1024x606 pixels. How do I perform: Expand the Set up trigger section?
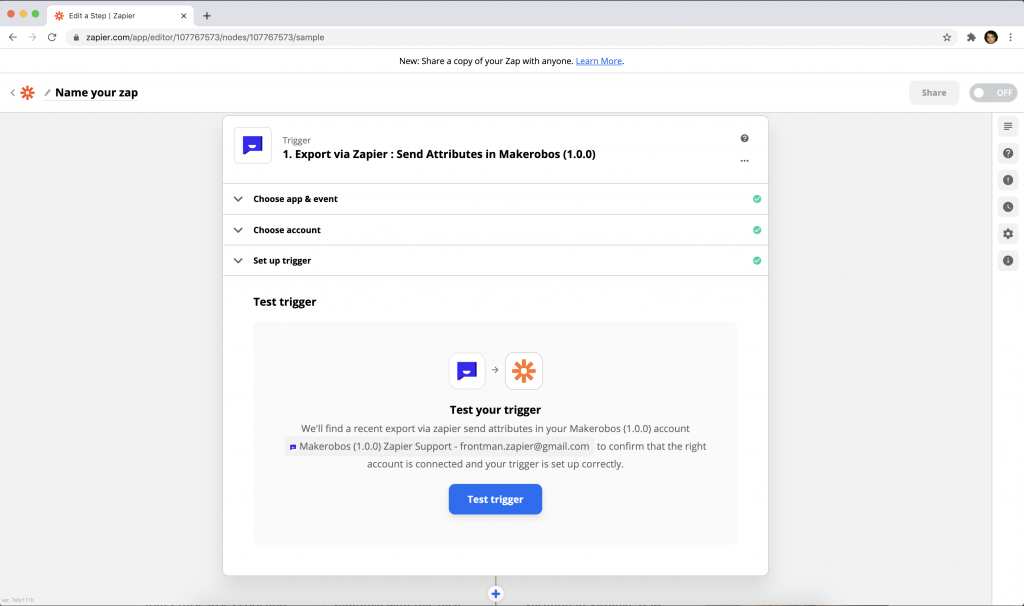pos(495,261)
